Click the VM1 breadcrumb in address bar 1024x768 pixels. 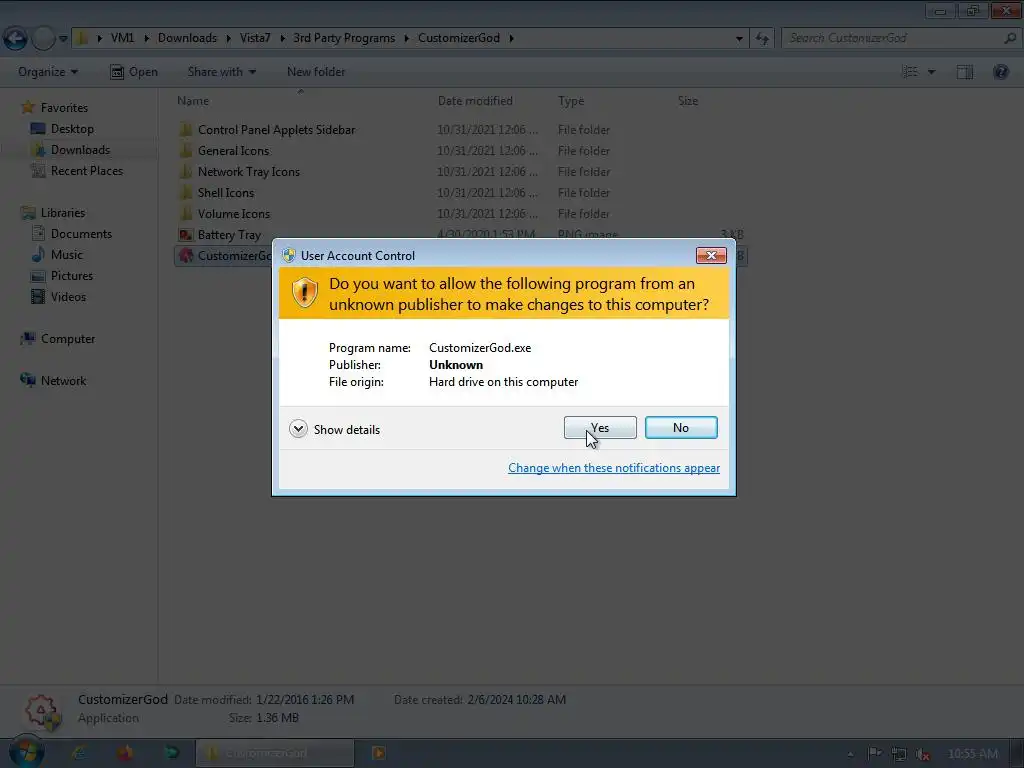tap(122, 38)
